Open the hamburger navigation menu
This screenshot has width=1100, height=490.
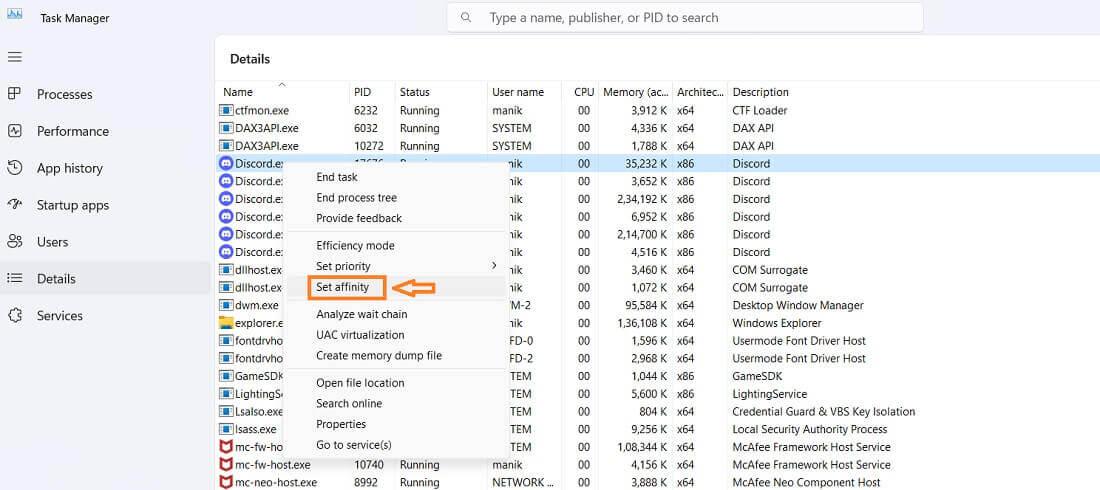15,57
